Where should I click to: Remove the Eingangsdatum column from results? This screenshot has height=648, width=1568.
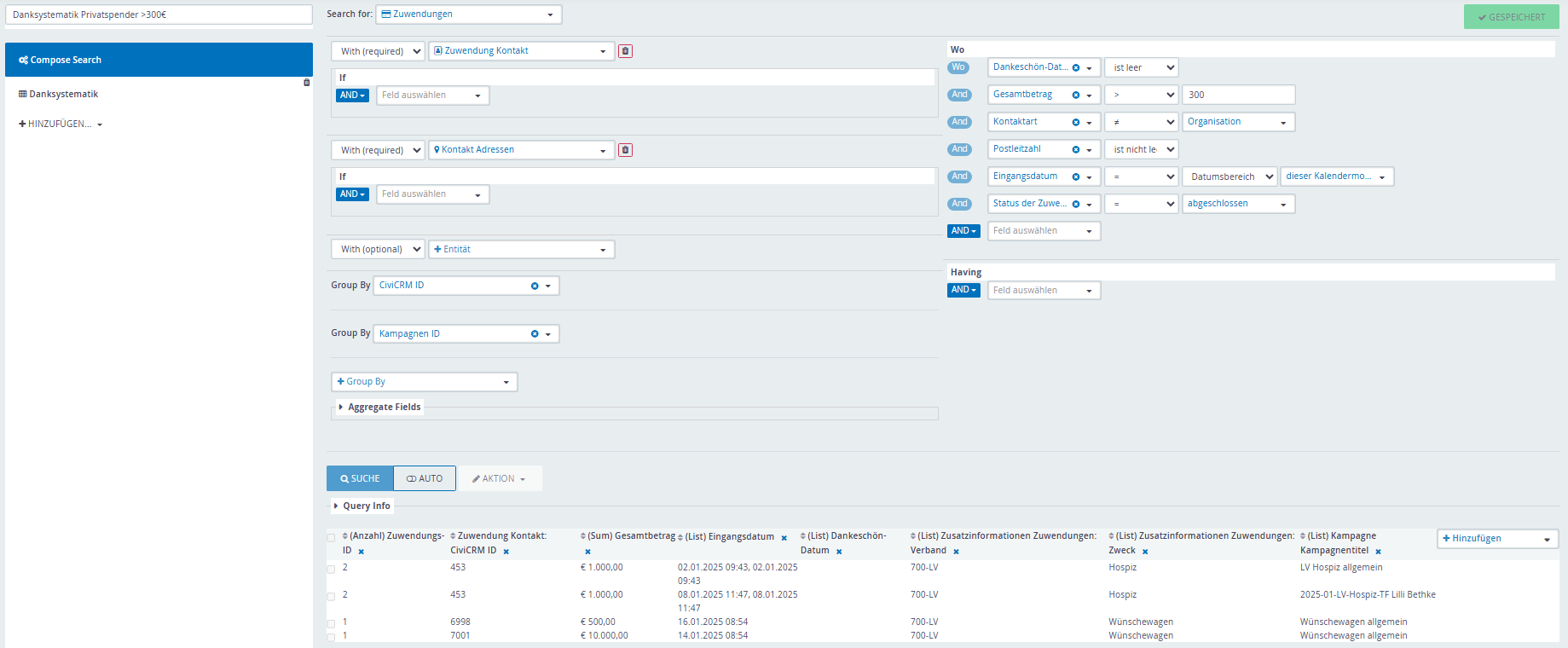pyautogui.click(x=784, y=538)
